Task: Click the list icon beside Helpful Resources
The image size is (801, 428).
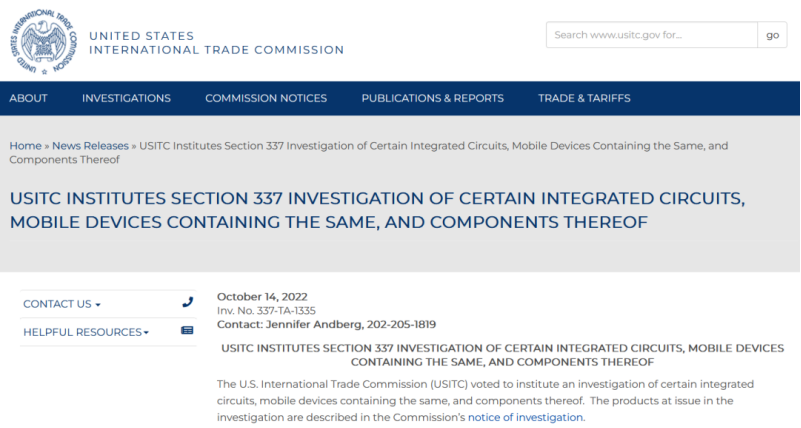Action: point(187,331)
